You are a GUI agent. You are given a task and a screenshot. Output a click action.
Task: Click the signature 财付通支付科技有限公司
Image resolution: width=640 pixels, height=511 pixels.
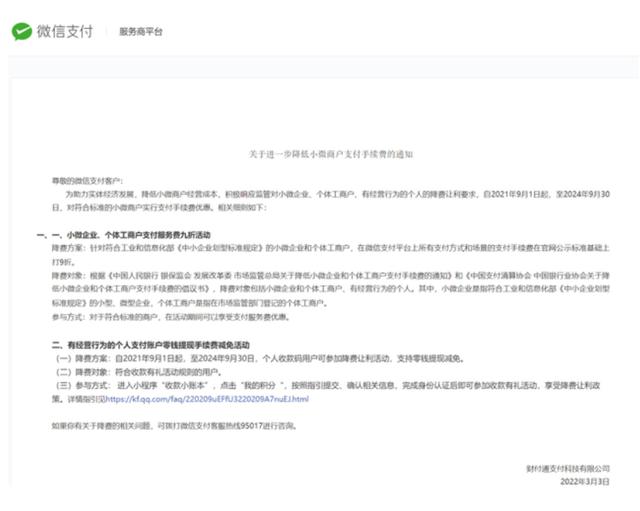pyautogui.click(x=568, y=468)
